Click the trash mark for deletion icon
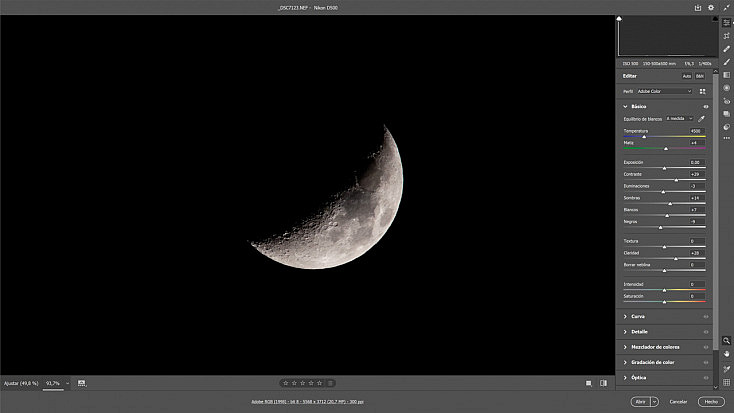Screen dimensions: 734x413 [330, 383]
